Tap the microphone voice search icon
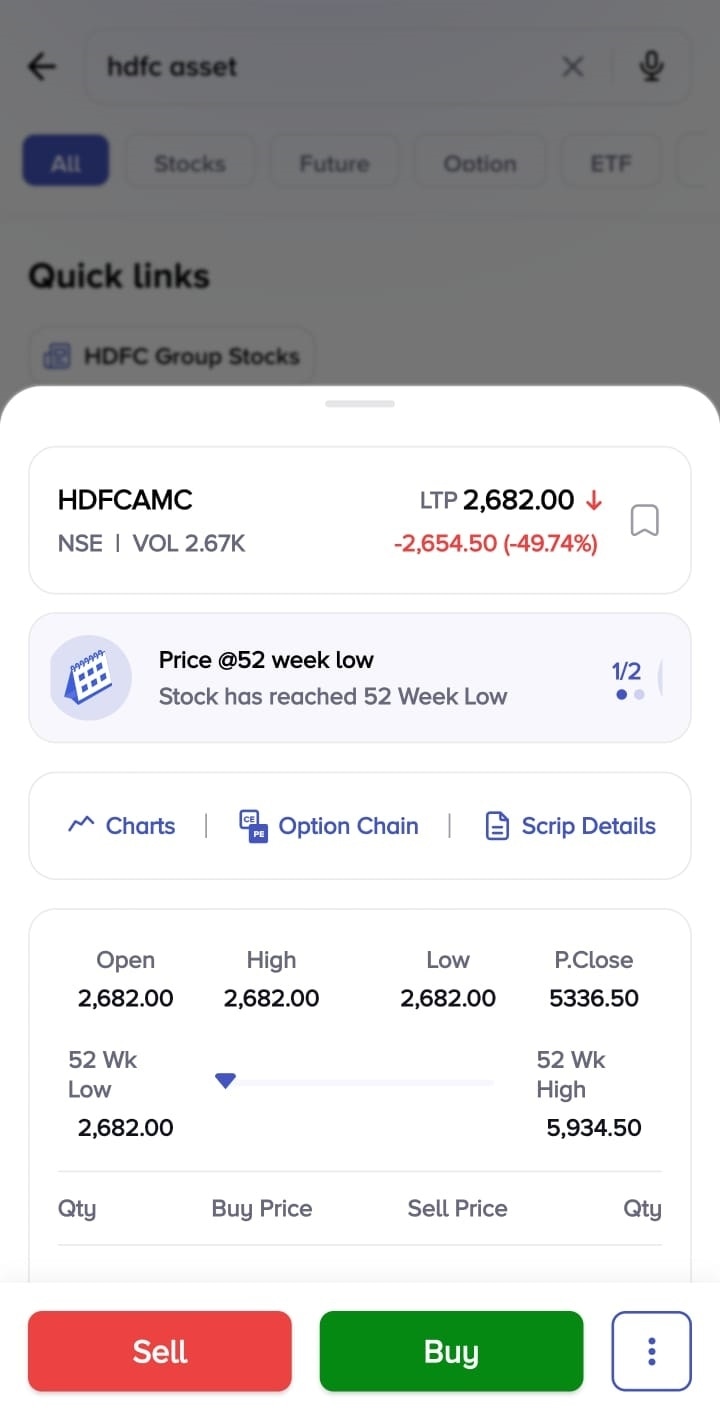Screen dimensions: 720x1420 click(651, 67)
